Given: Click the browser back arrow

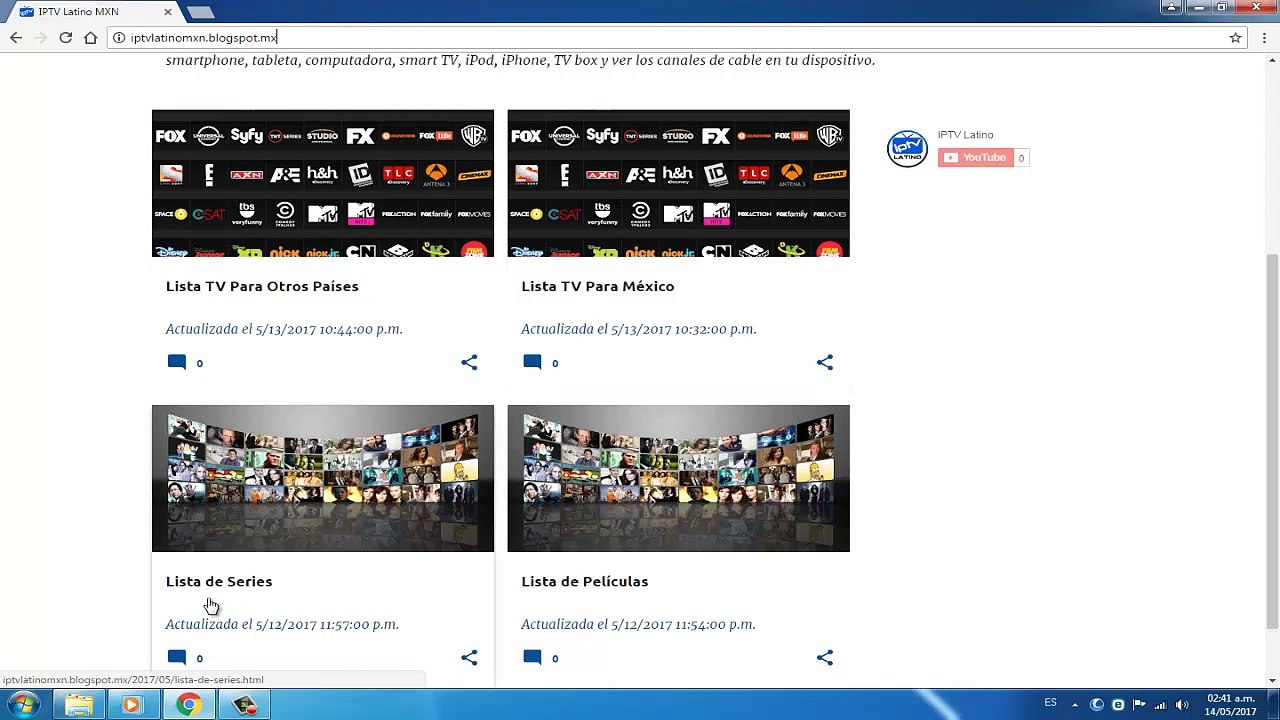Looking at the screenshot, I should pyautogui.click(x=16, y=37).
